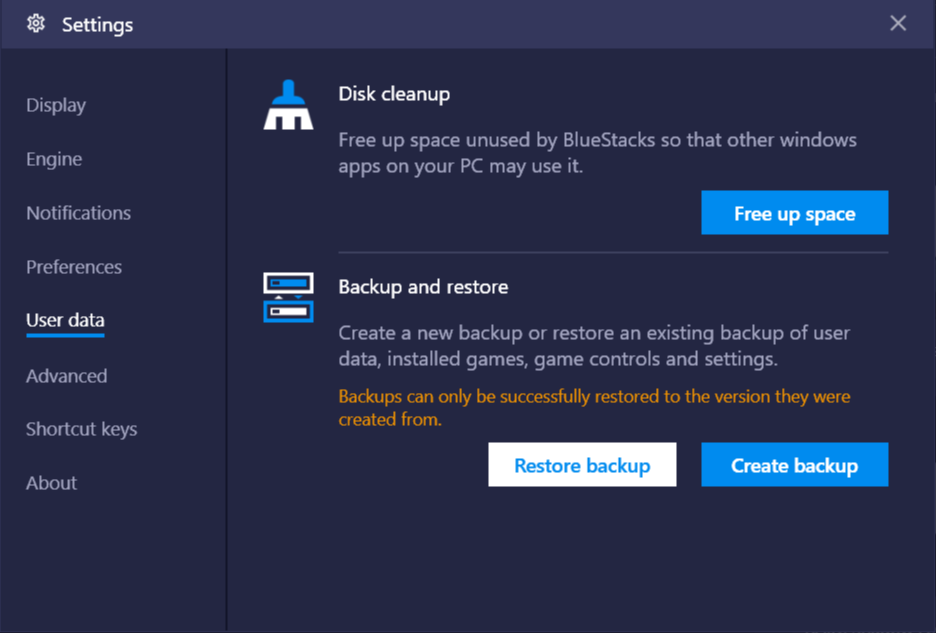The image size is (936, 633).
Task: Click the Settings gear icon in title bar
Action: point(36,24)
